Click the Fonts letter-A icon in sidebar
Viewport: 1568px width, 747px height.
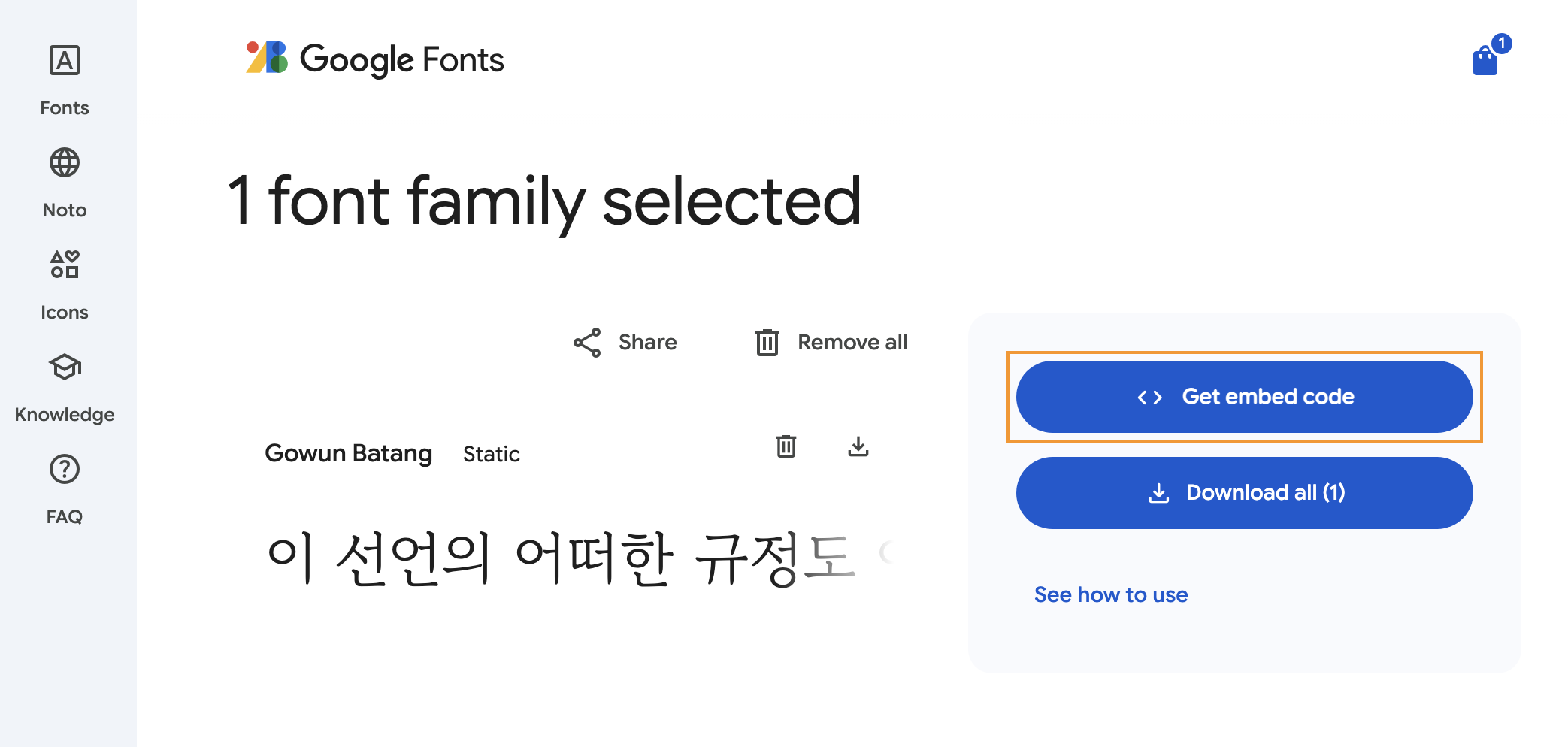point(65,61)
